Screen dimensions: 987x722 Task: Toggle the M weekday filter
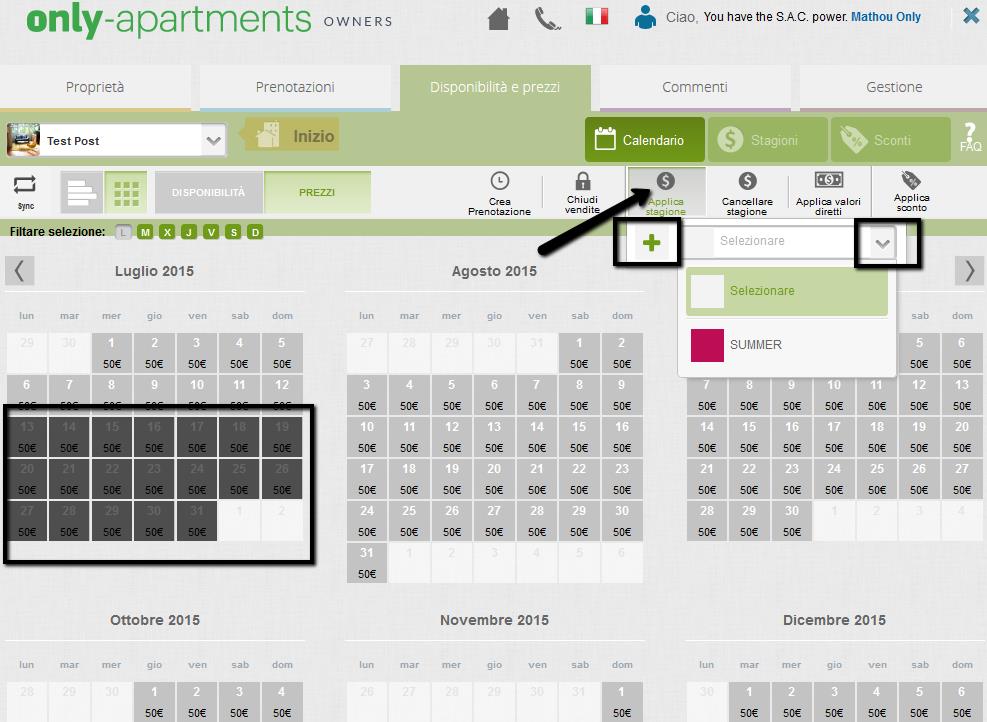pos(145,233)
